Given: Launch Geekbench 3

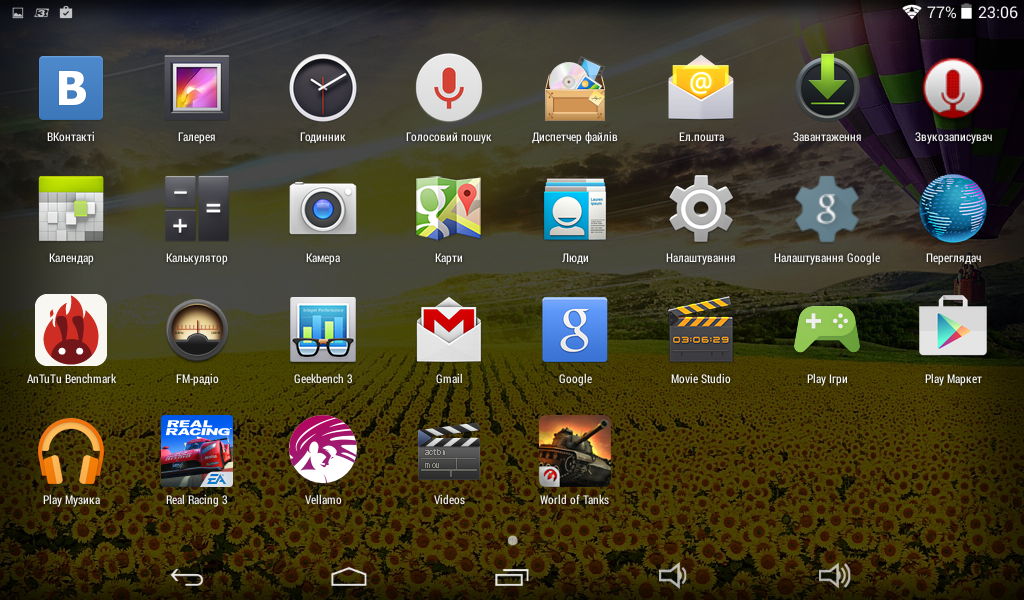Looking at the screenshot, I should point(323,330).
